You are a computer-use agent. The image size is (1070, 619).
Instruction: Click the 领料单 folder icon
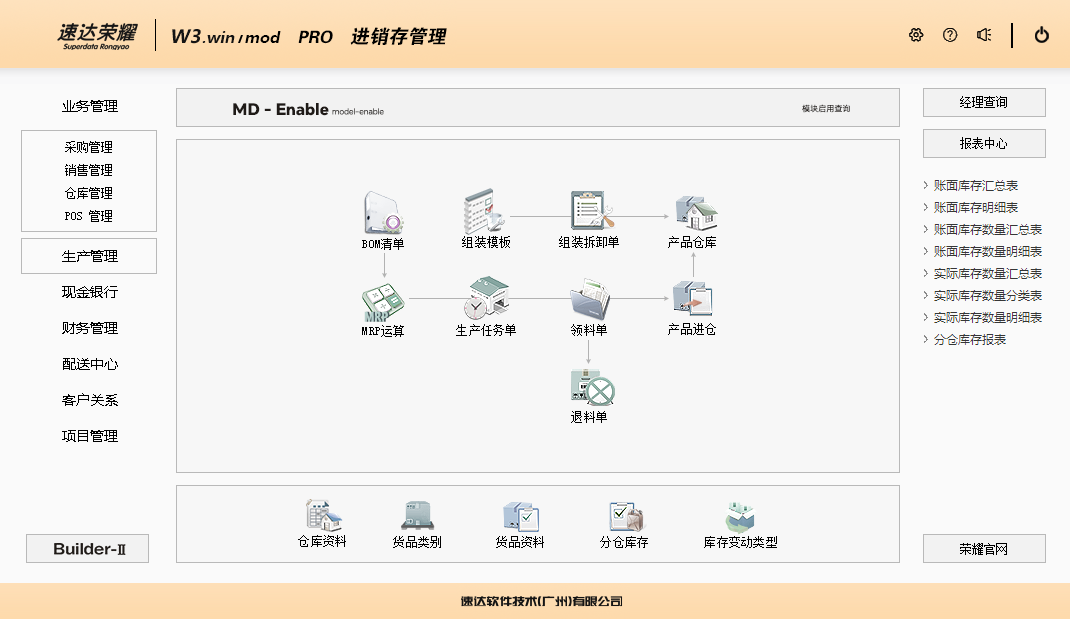click(x=589, y=299)
